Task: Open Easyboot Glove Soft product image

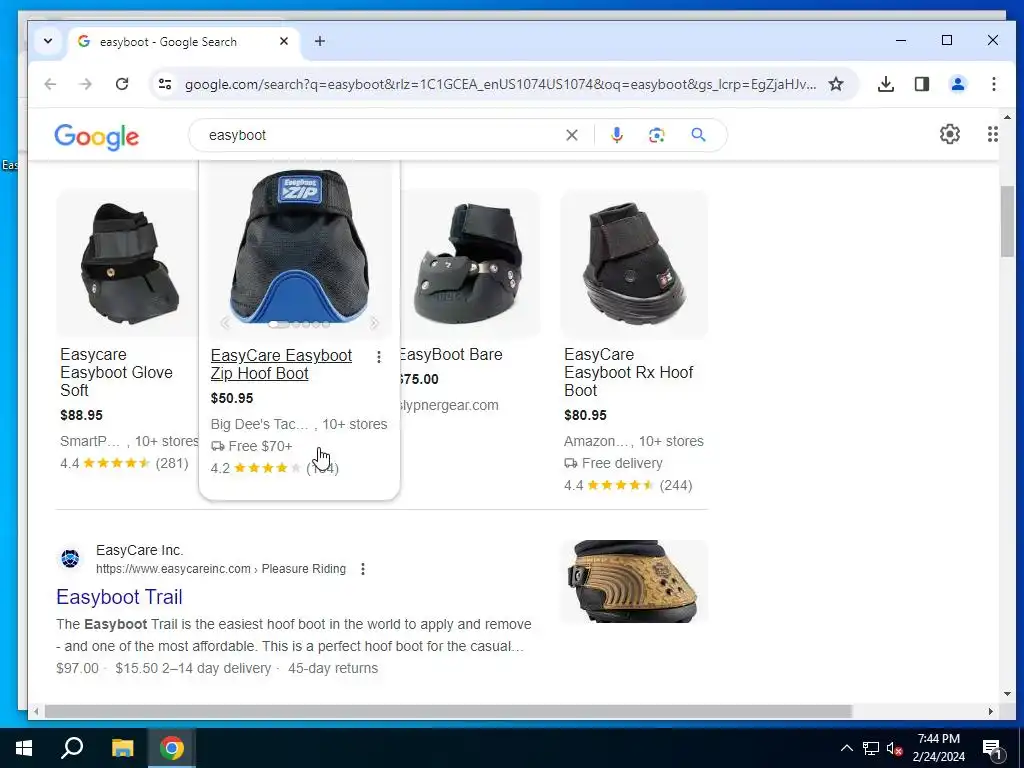Action: tap(127, 263)
